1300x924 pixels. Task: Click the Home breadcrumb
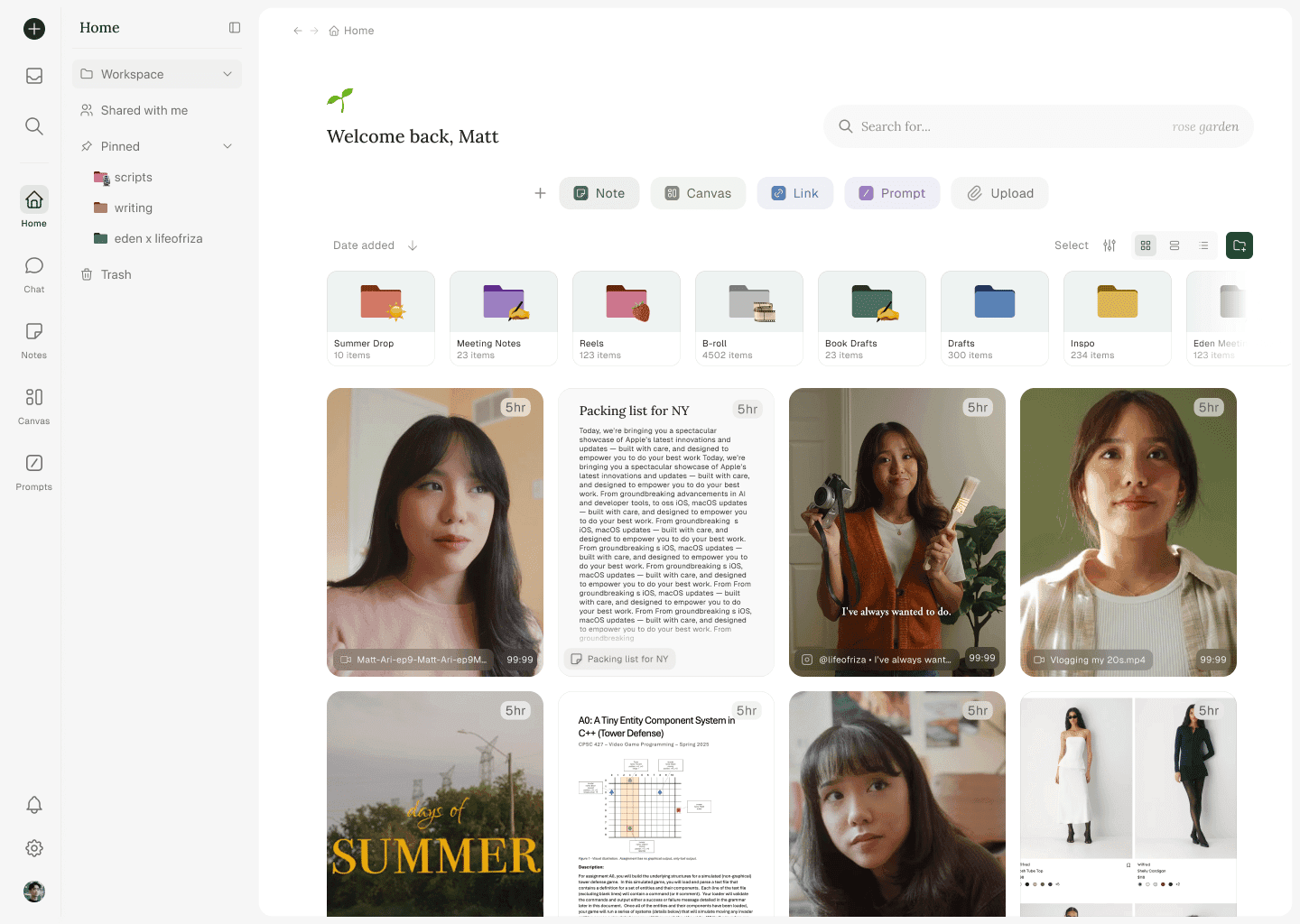tap(351, 31)
